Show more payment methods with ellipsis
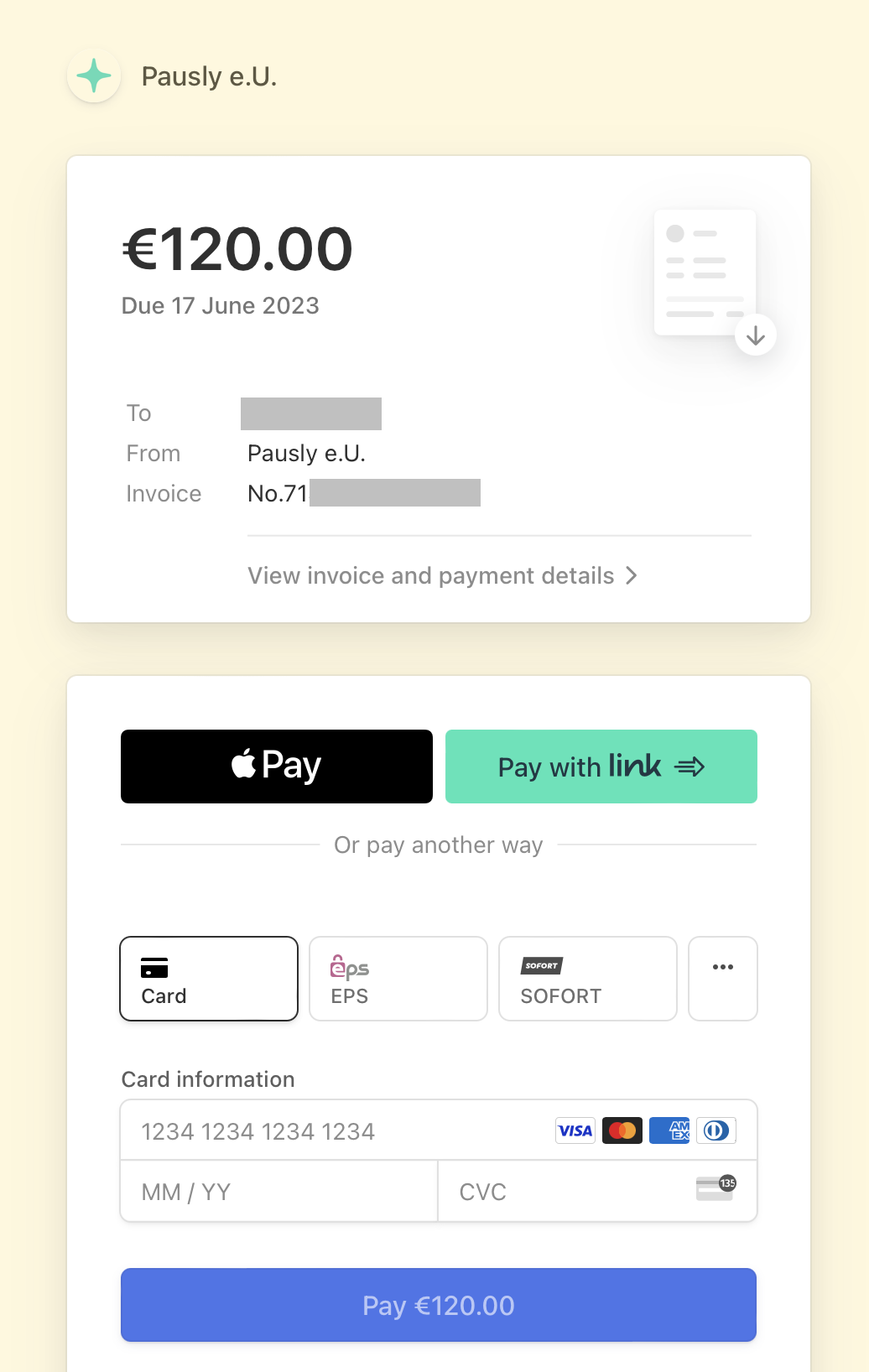 coord(723,979)
